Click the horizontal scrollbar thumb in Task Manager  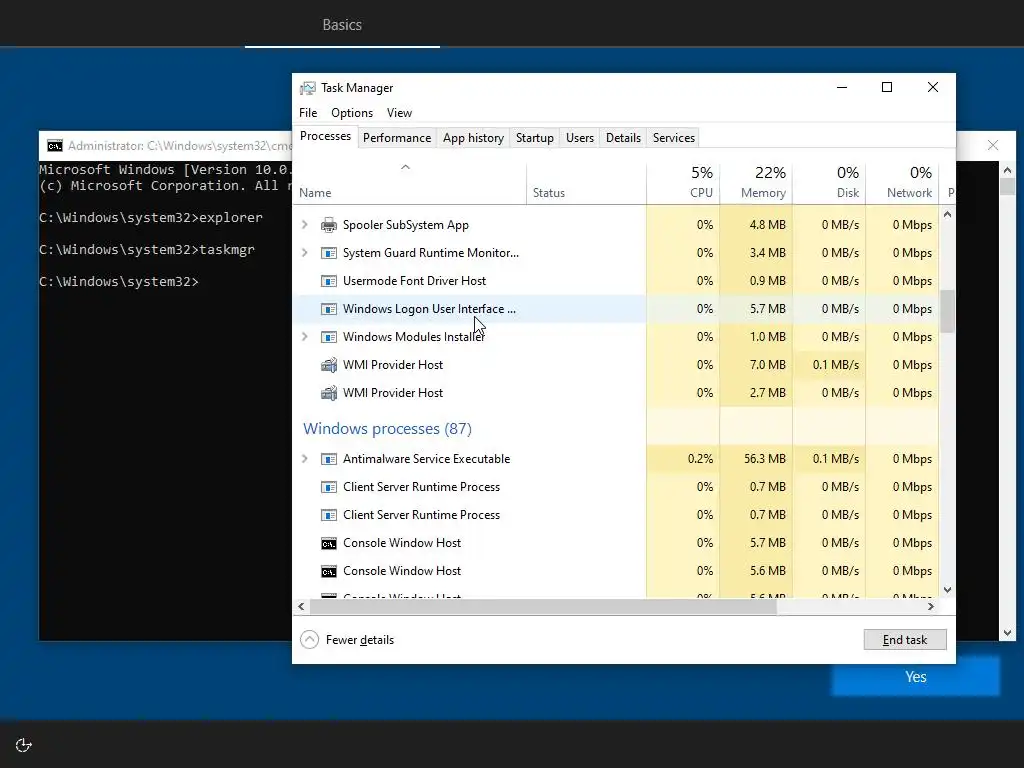pyautogui.click(x=543, y=607)
